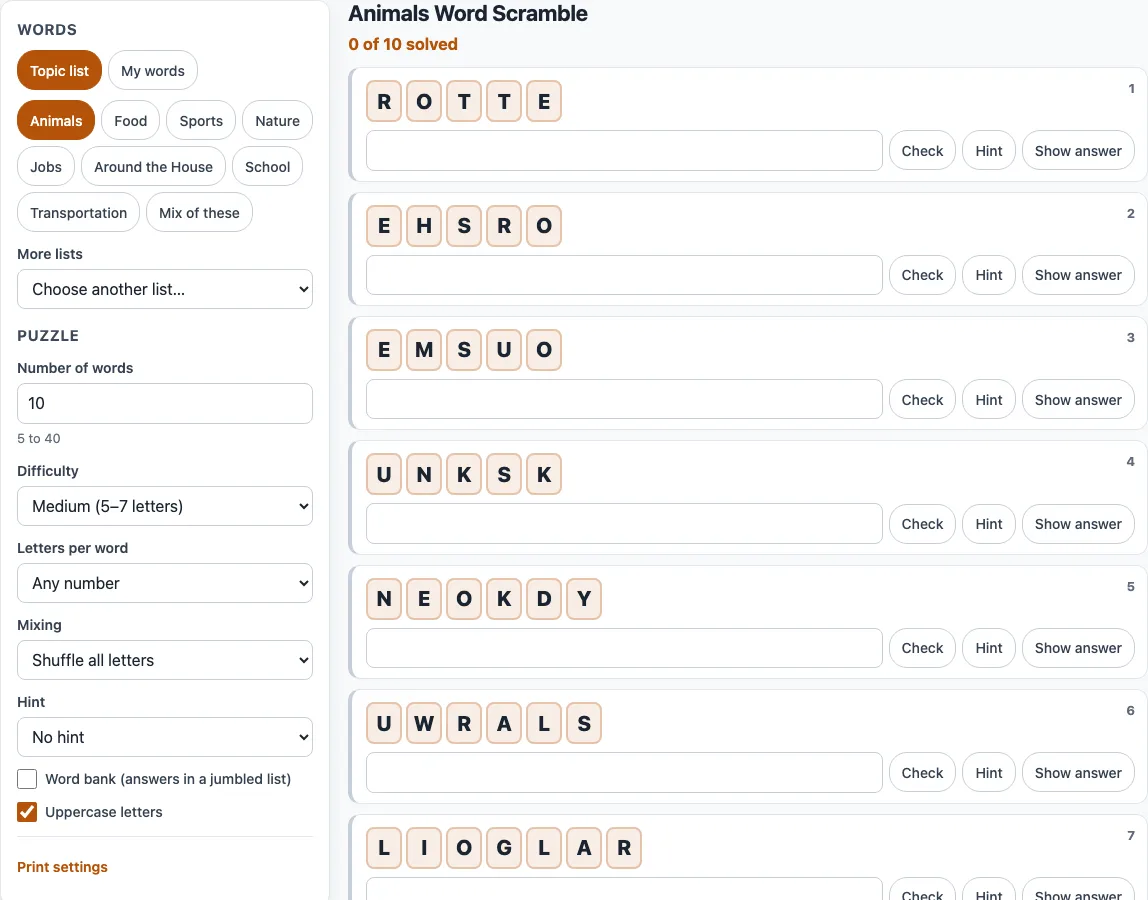Open the Choose another list dropdown
The image size is (1148, 900).
(165, 289)
